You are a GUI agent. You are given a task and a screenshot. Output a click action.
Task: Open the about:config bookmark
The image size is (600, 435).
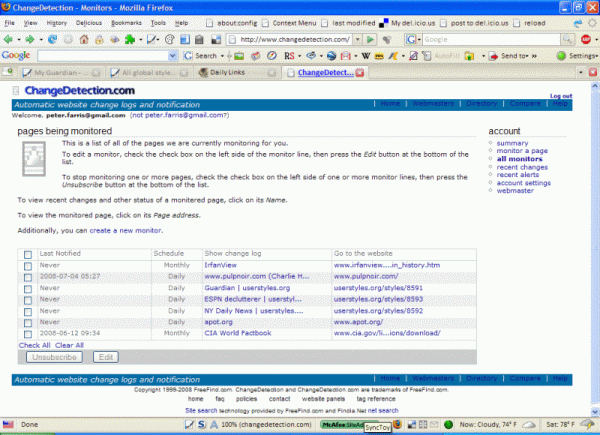click(x=232, y=23)
